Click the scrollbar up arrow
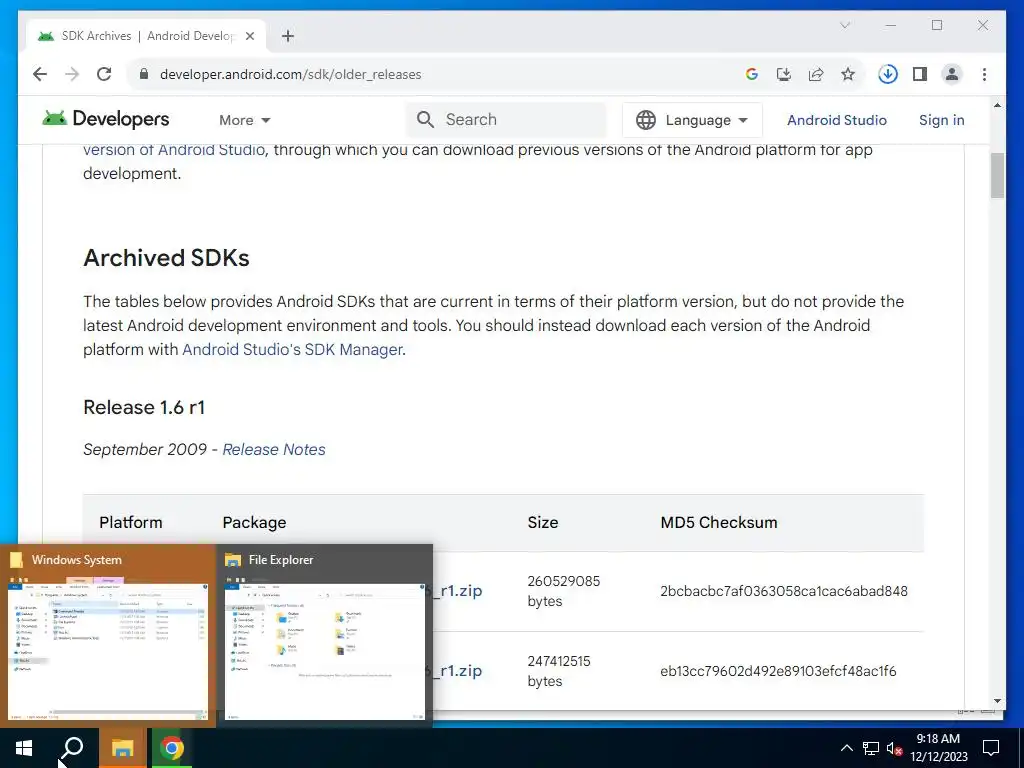 (x=997, y=105)
